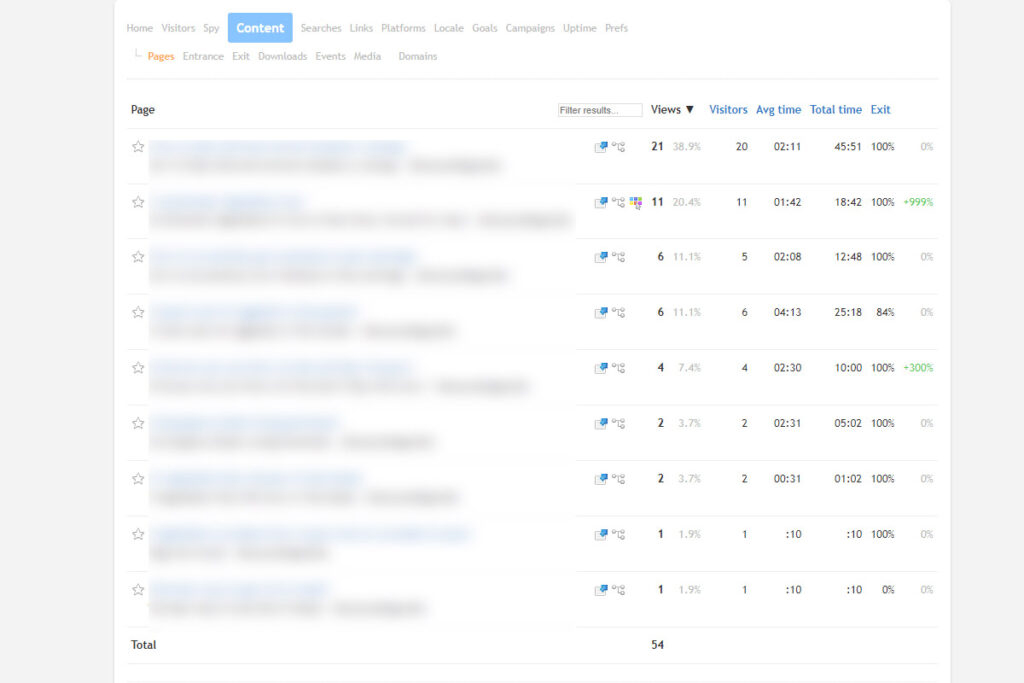Viewport: 1024px width, 683px height.
Task: Click path tree icon in 11-views row
Action: coord(618,202)
